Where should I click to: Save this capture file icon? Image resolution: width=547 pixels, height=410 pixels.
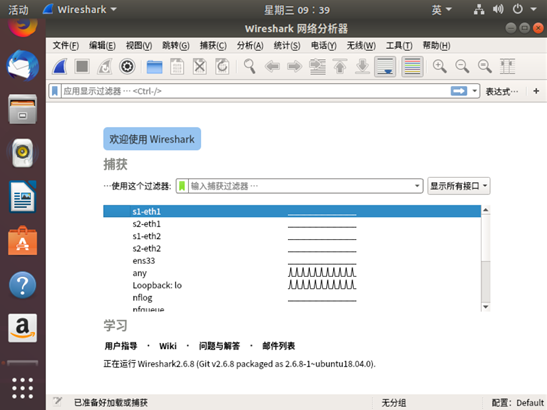click(177, 66)
